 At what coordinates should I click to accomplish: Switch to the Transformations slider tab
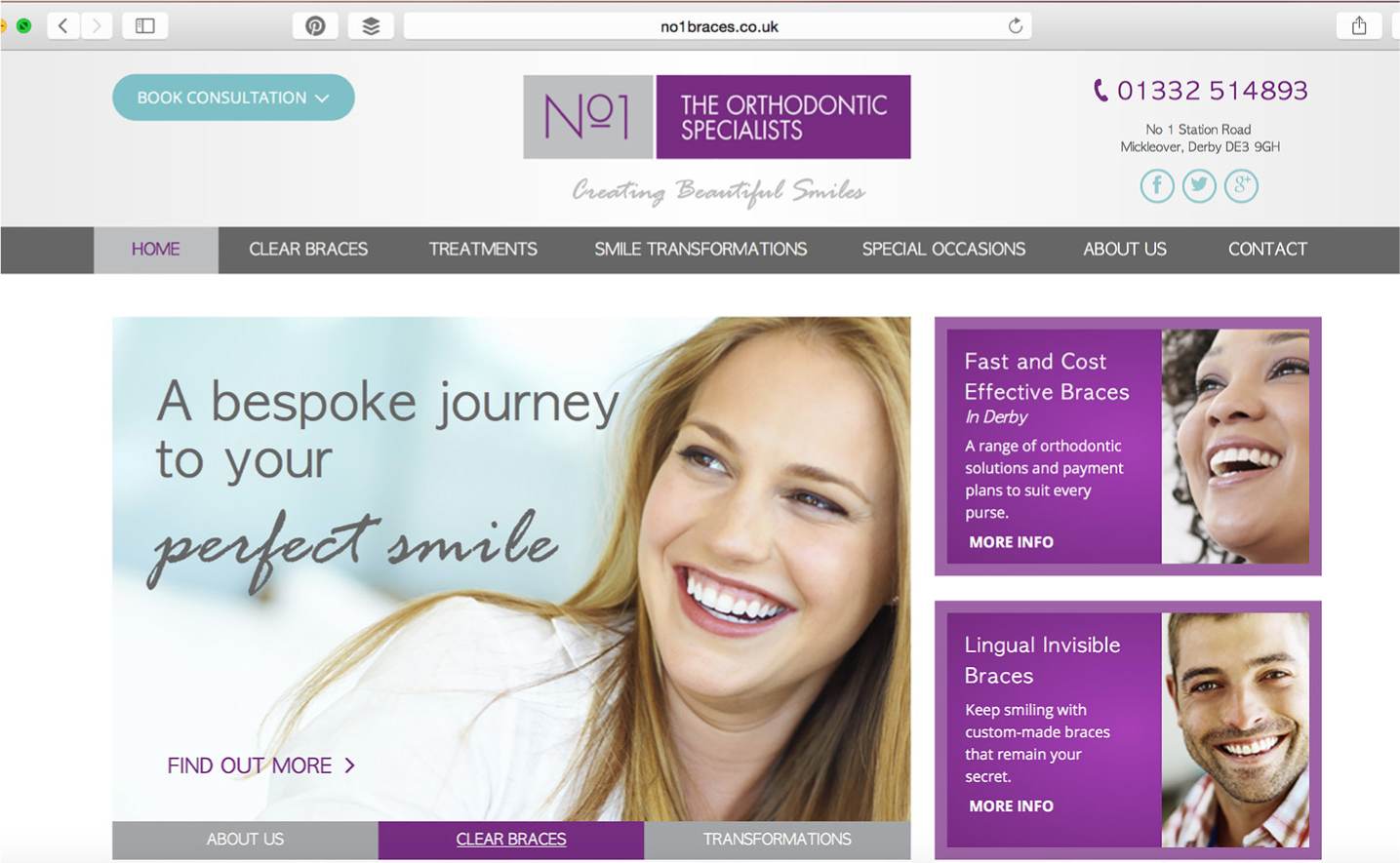777,840
